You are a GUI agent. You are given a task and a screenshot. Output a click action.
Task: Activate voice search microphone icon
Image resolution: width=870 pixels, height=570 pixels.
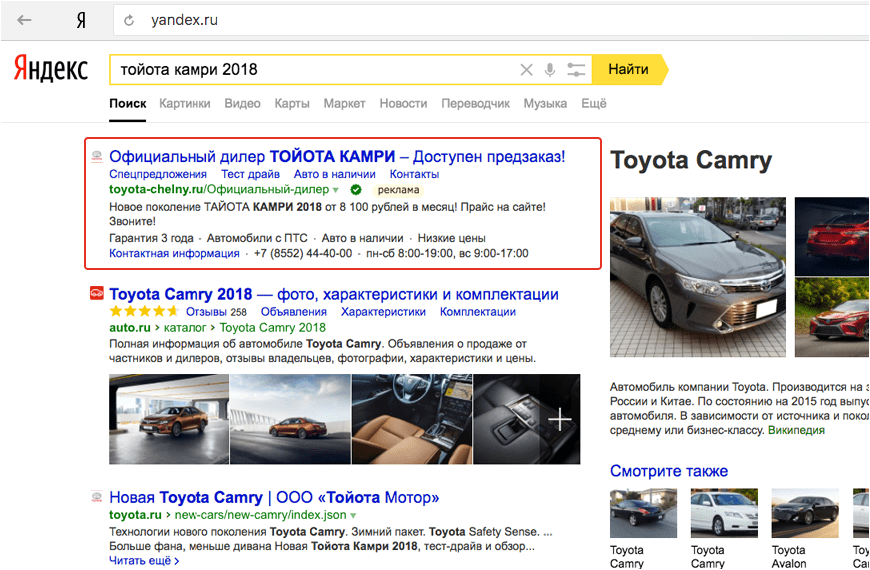pos(549,70)
